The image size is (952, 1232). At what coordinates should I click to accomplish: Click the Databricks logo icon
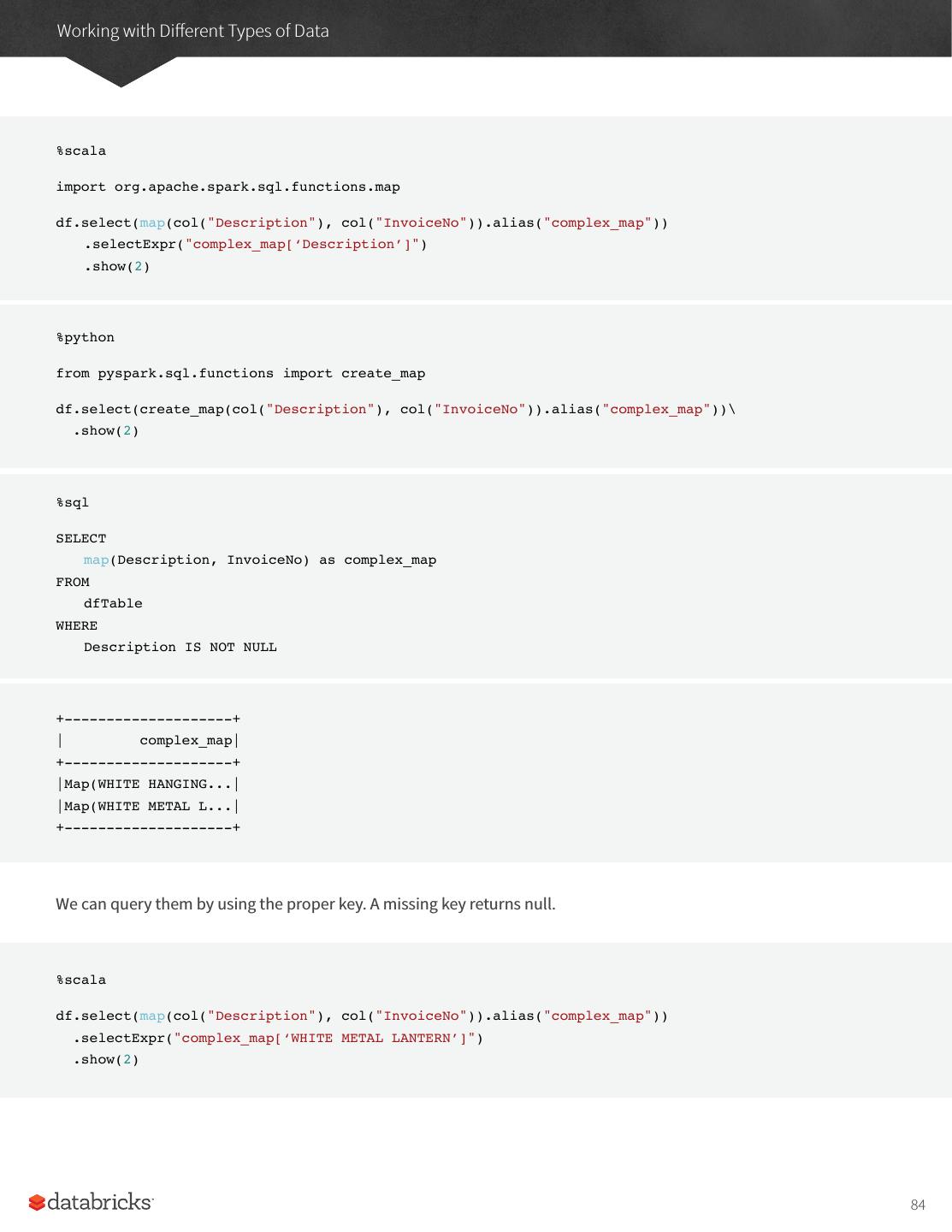(37, 1203)
